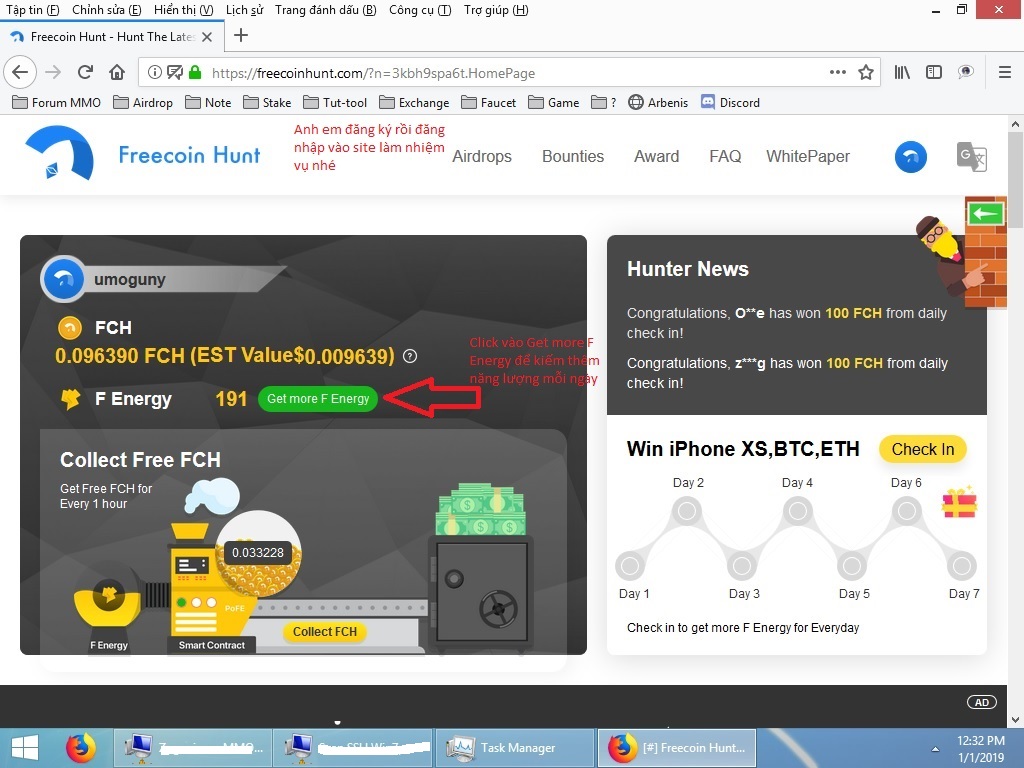Screen dimensions: 1024x768
Task: Open the Lịch sử menu
Action: 244,10
